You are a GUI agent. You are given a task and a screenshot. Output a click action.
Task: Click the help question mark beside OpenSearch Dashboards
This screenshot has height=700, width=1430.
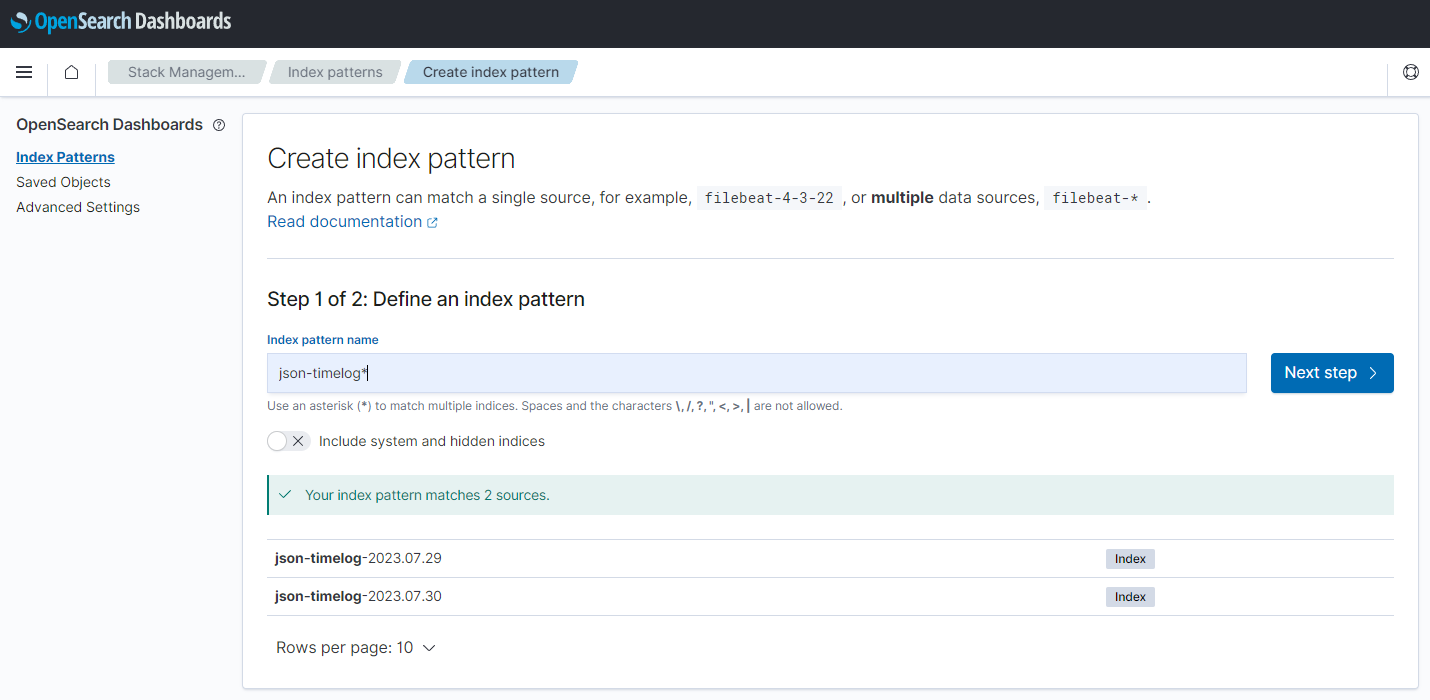coord(219,125)
